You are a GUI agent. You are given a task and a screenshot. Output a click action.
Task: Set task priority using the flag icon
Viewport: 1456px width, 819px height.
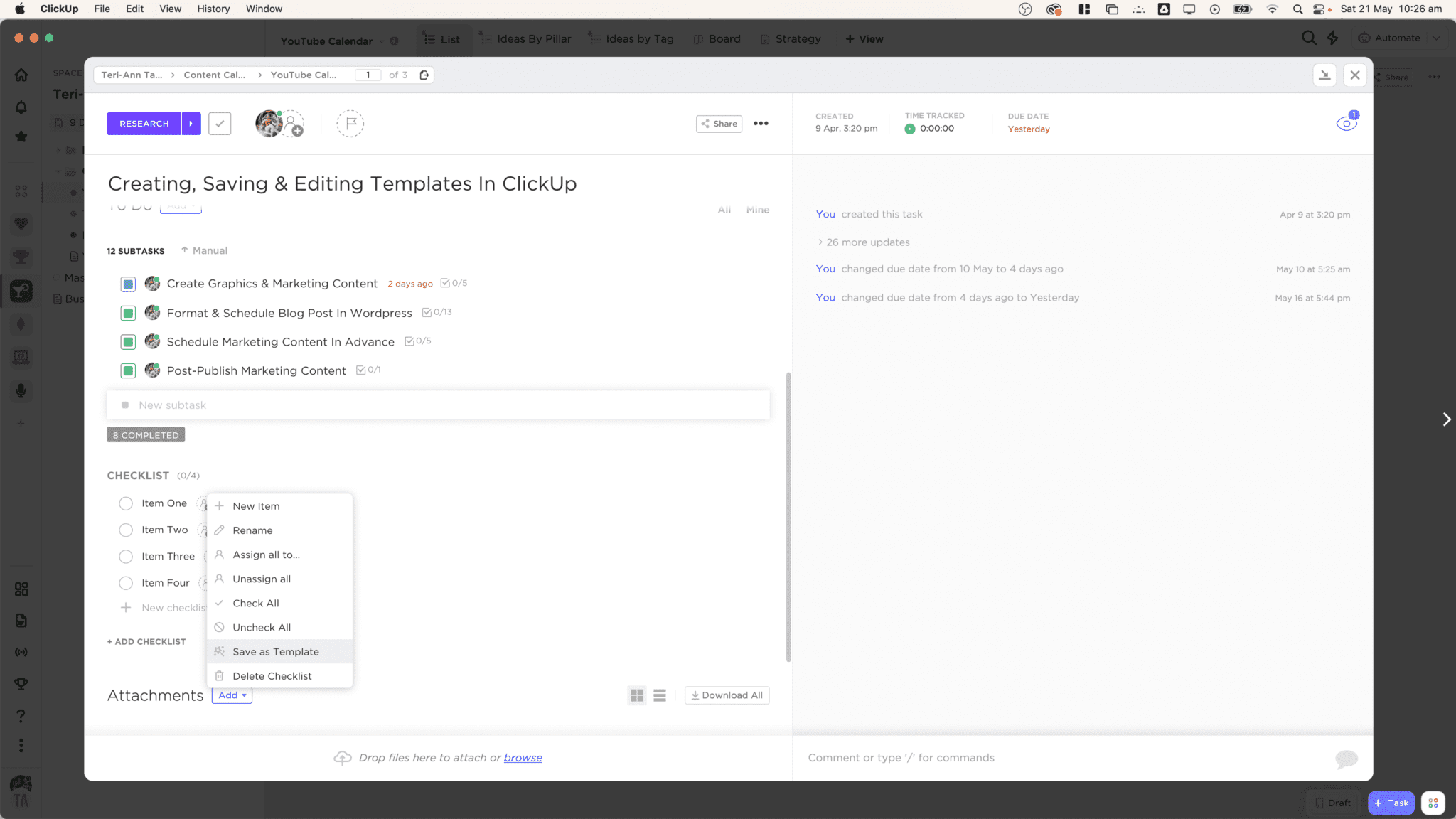pos(349,123)
